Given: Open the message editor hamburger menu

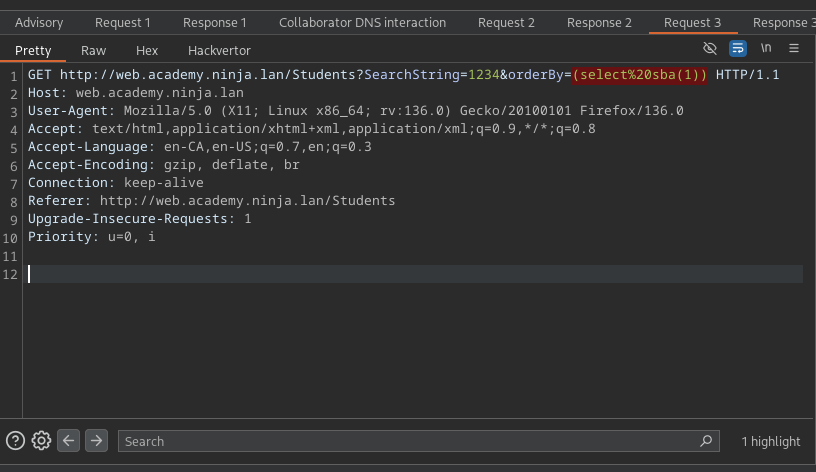Looking at the screenshot, I should [794, 48].
